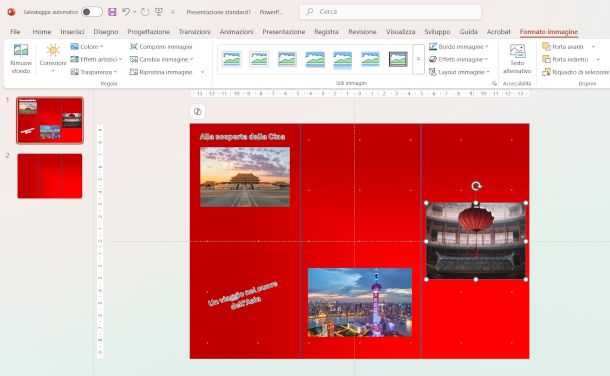Open the undo history dropdown arrow
Screen dimensions: 610x376
[135, 12]
